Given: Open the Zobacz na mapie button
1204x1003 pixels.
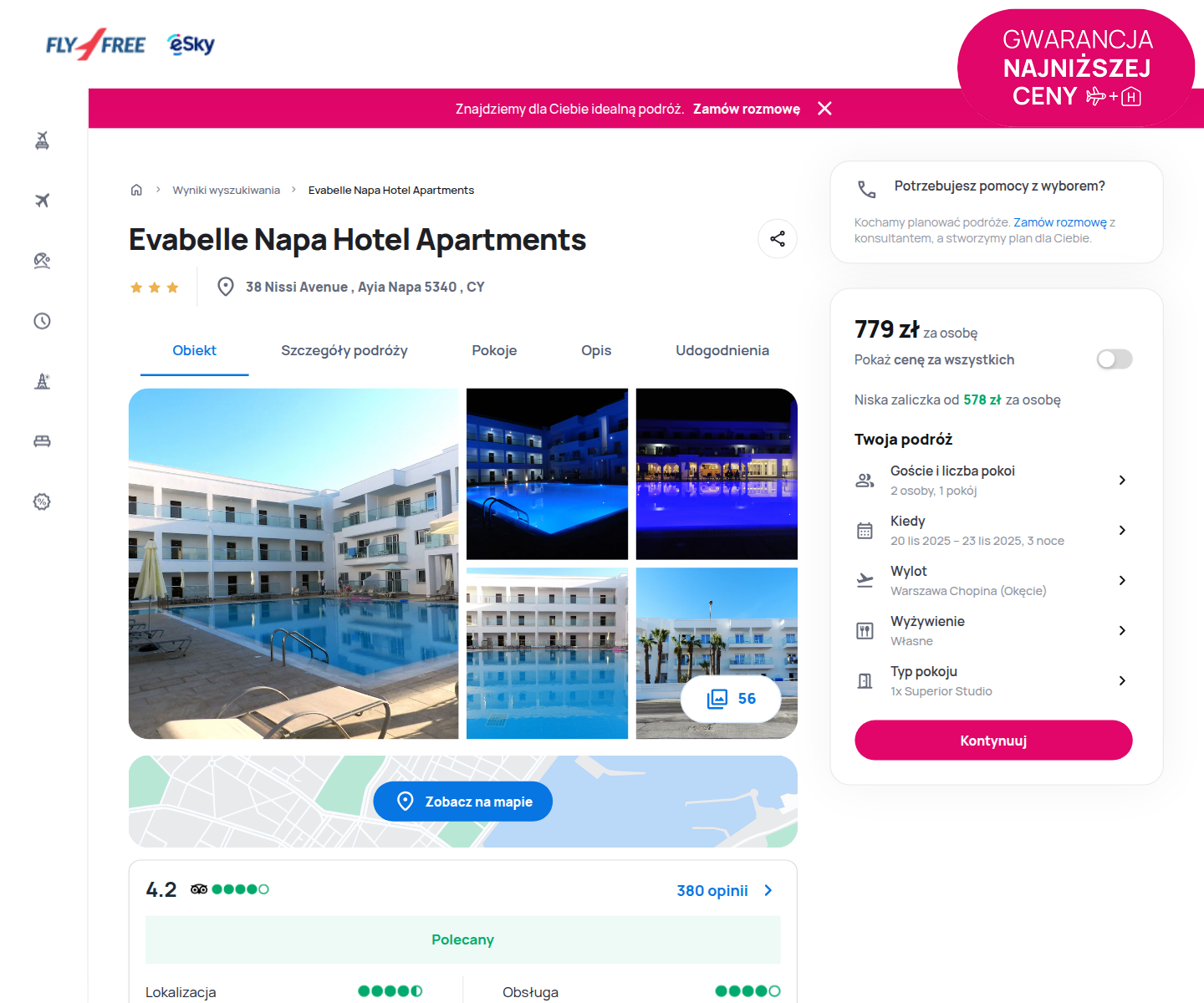Looking at the screenshot, I should coord(462,802).
